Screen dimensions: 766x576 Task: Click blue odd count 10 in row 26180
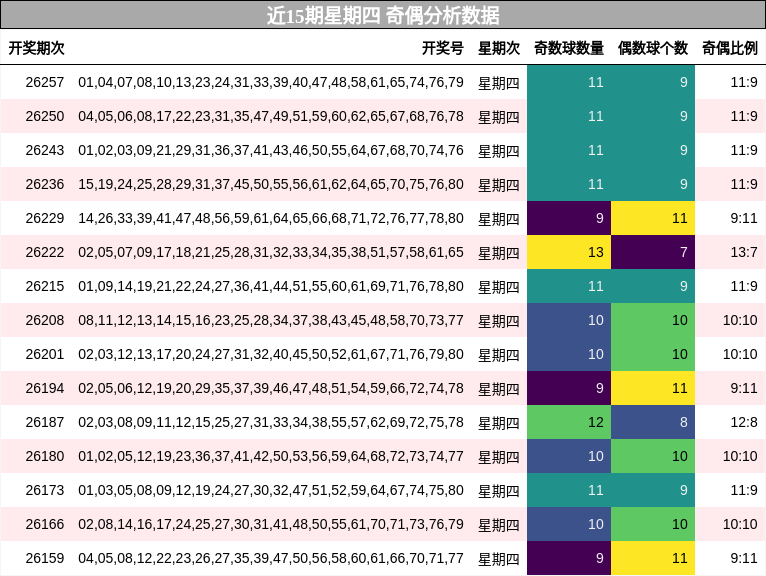click(x=569, y=456)
